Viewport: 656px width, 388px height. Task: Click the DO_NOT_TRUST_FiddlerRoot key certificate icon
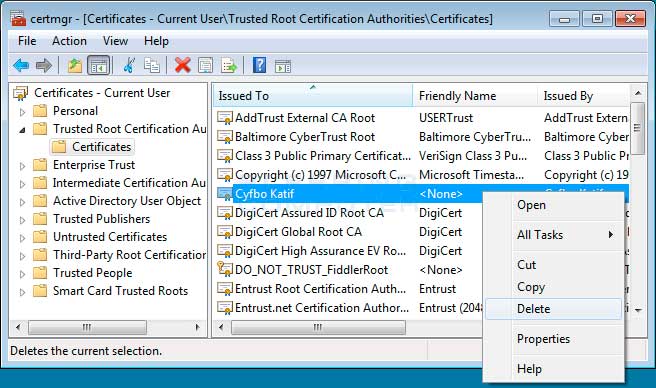(x=225, y=270)
